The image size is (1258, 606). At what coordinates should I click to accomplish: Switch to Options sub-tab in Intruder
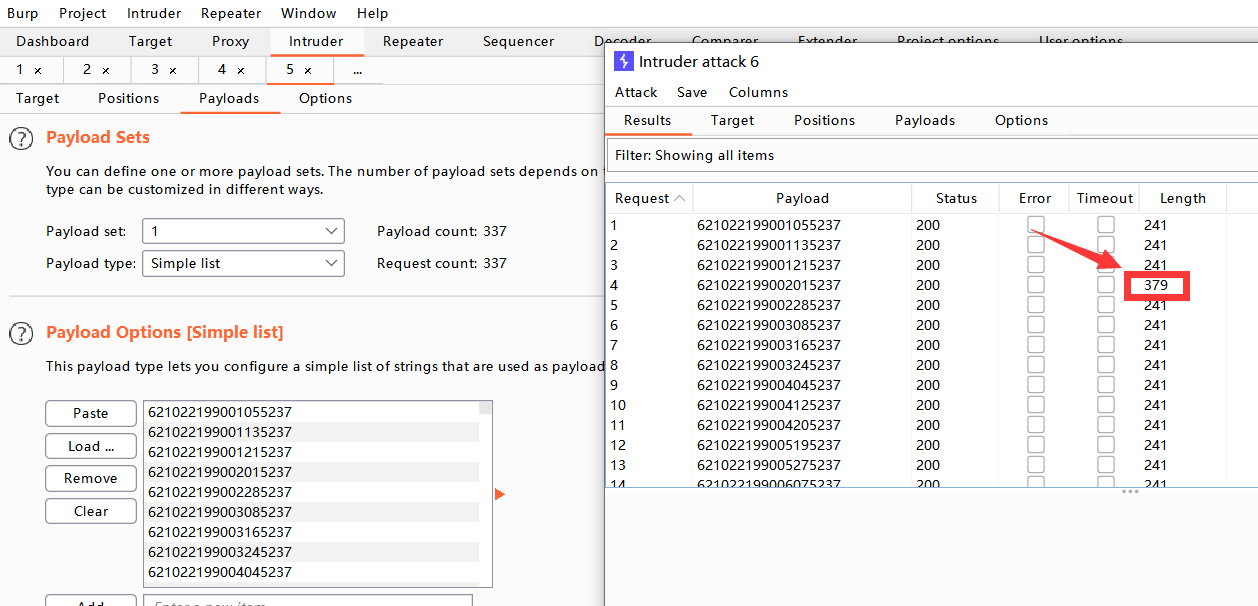pos(325,98)
